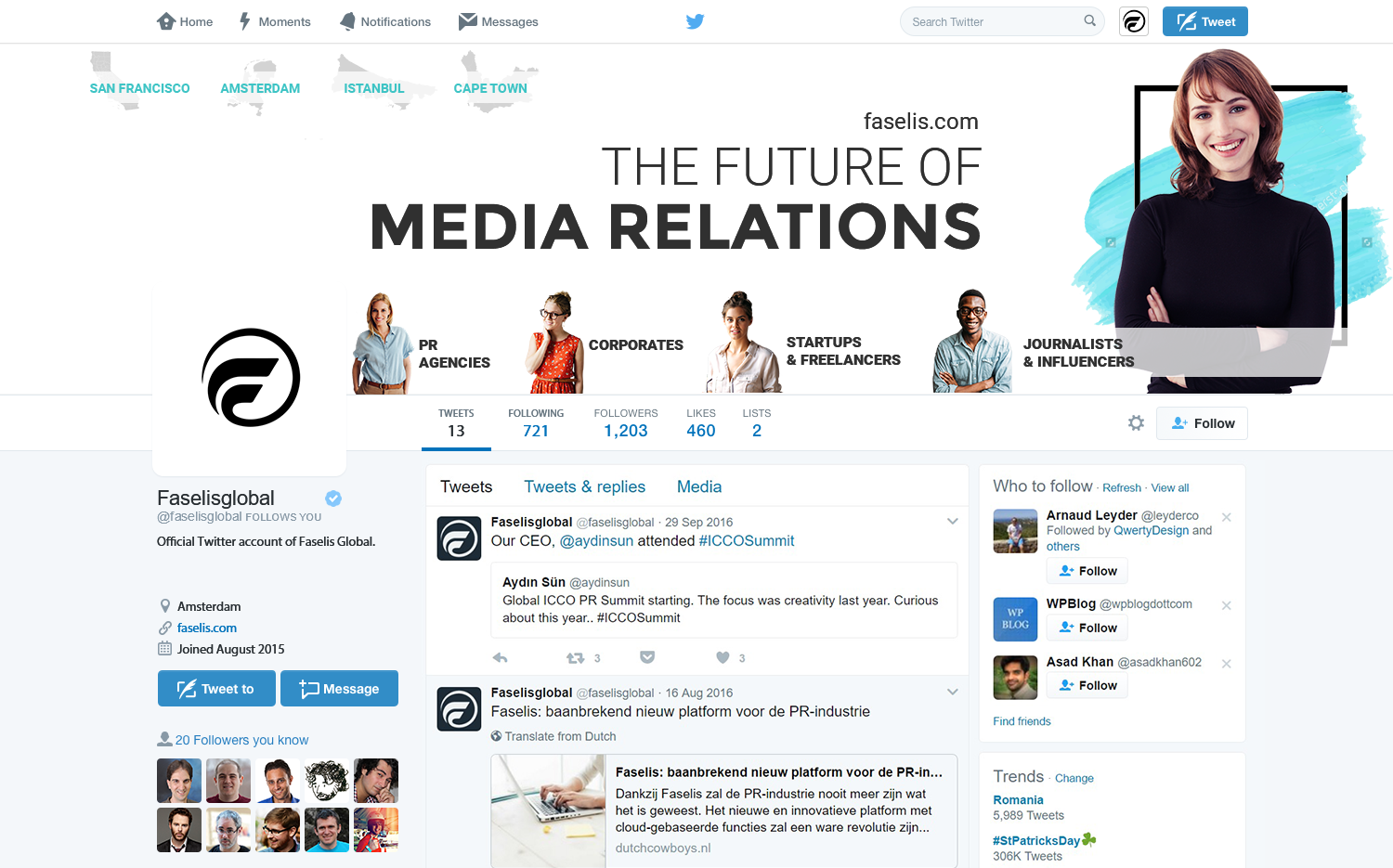Click the search magnifier icon
Image resolution: width=1393 pixels, height=868 pixels.
pyautogui.click(x=1090, y=20)
